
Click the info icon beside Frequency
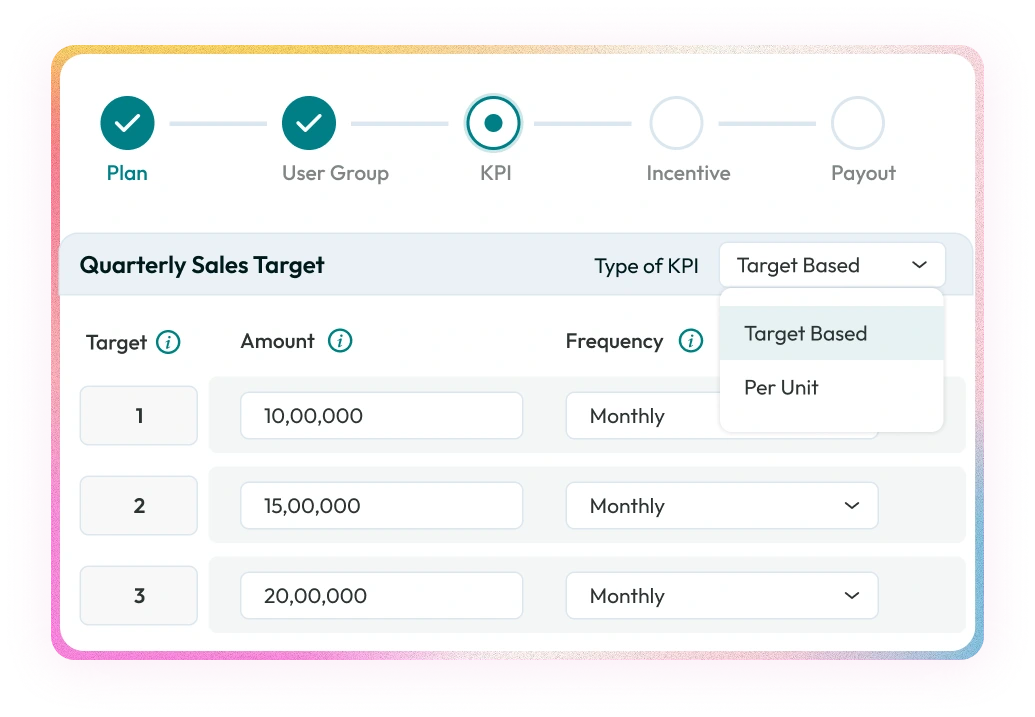click(x=689, y=341)
